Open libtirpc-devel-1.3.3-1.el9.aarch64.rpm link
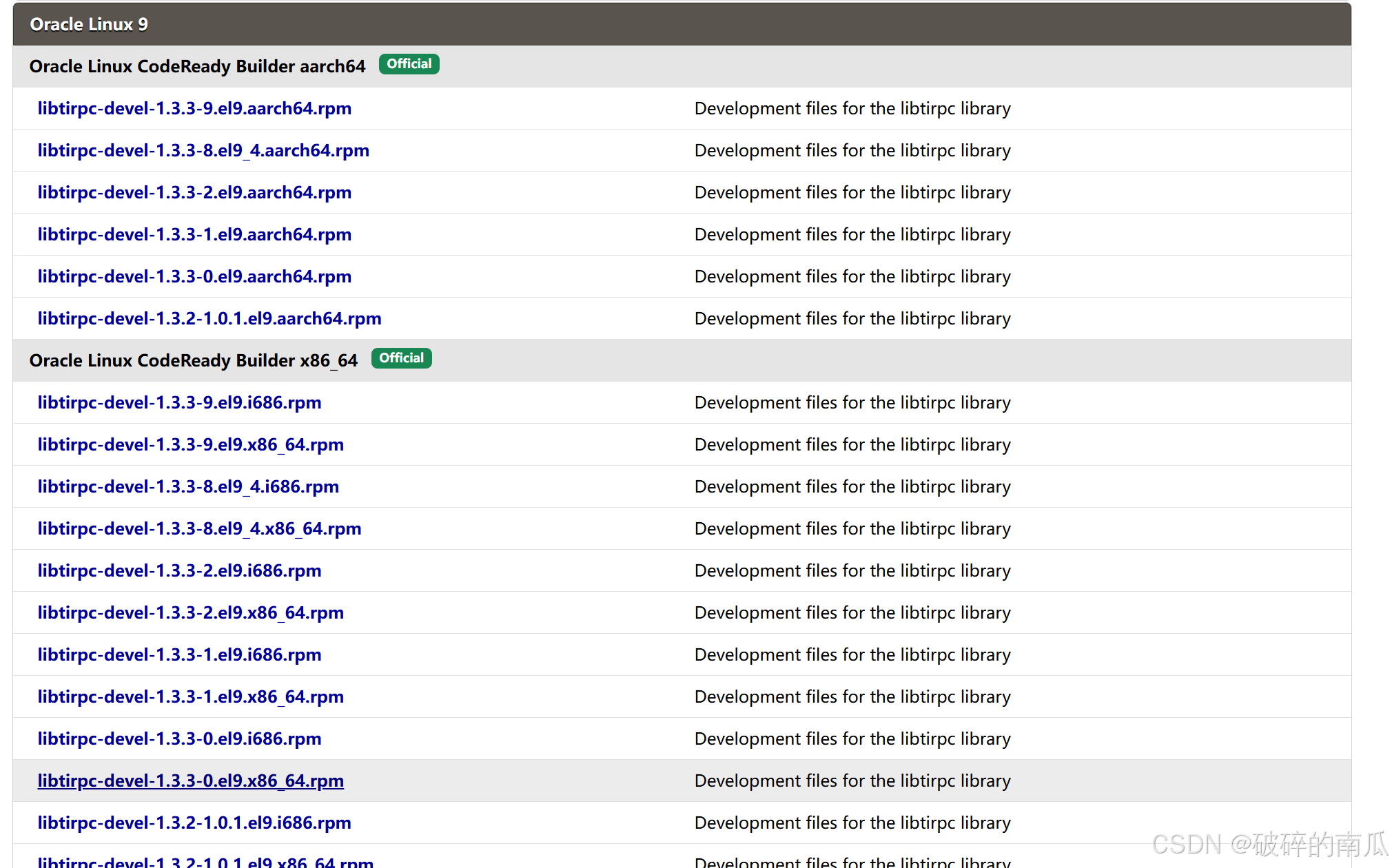Image resolution: width=1392 pixels, height=868 pixels. [x=194, y=234]
